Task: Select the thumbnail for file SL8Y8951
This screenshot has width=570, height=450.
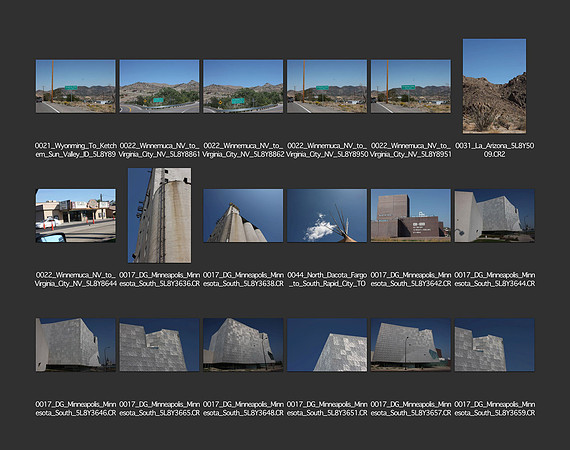Action: [x=411, y=87]
